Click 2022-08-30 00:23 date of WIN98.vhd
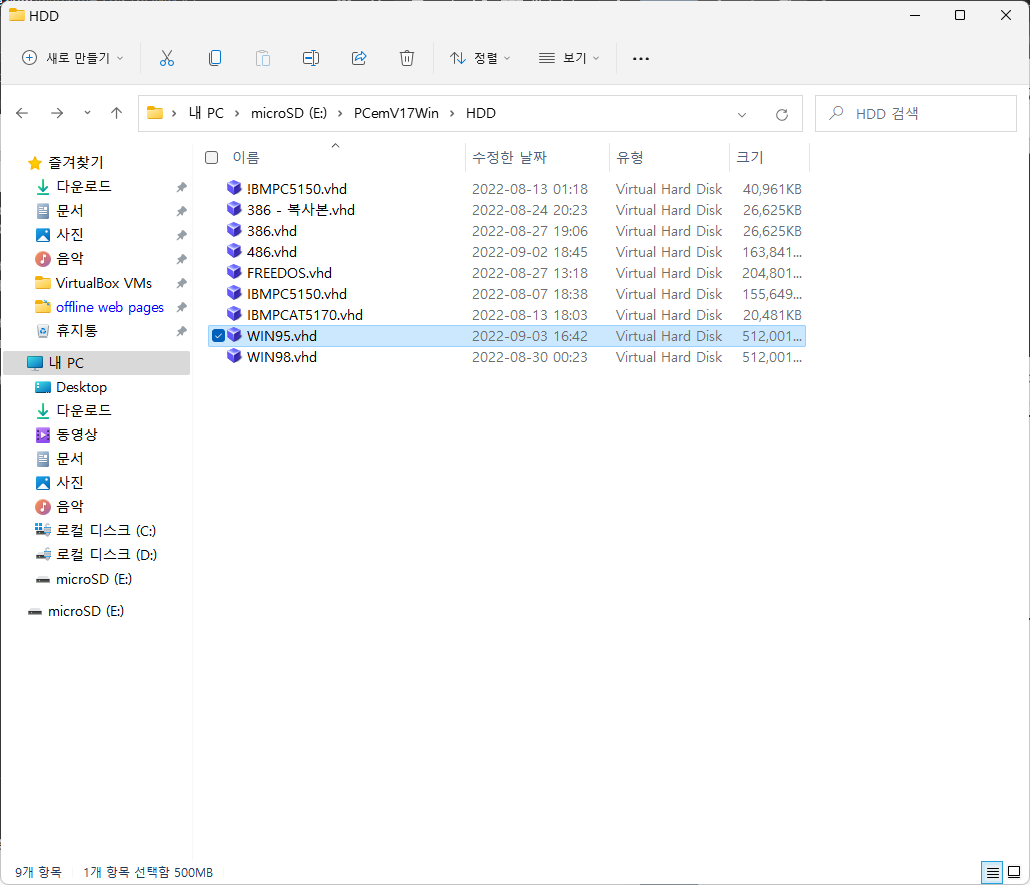Image resolution: width=1030 pixels, height=885 pixels. (x=529, y=357)
